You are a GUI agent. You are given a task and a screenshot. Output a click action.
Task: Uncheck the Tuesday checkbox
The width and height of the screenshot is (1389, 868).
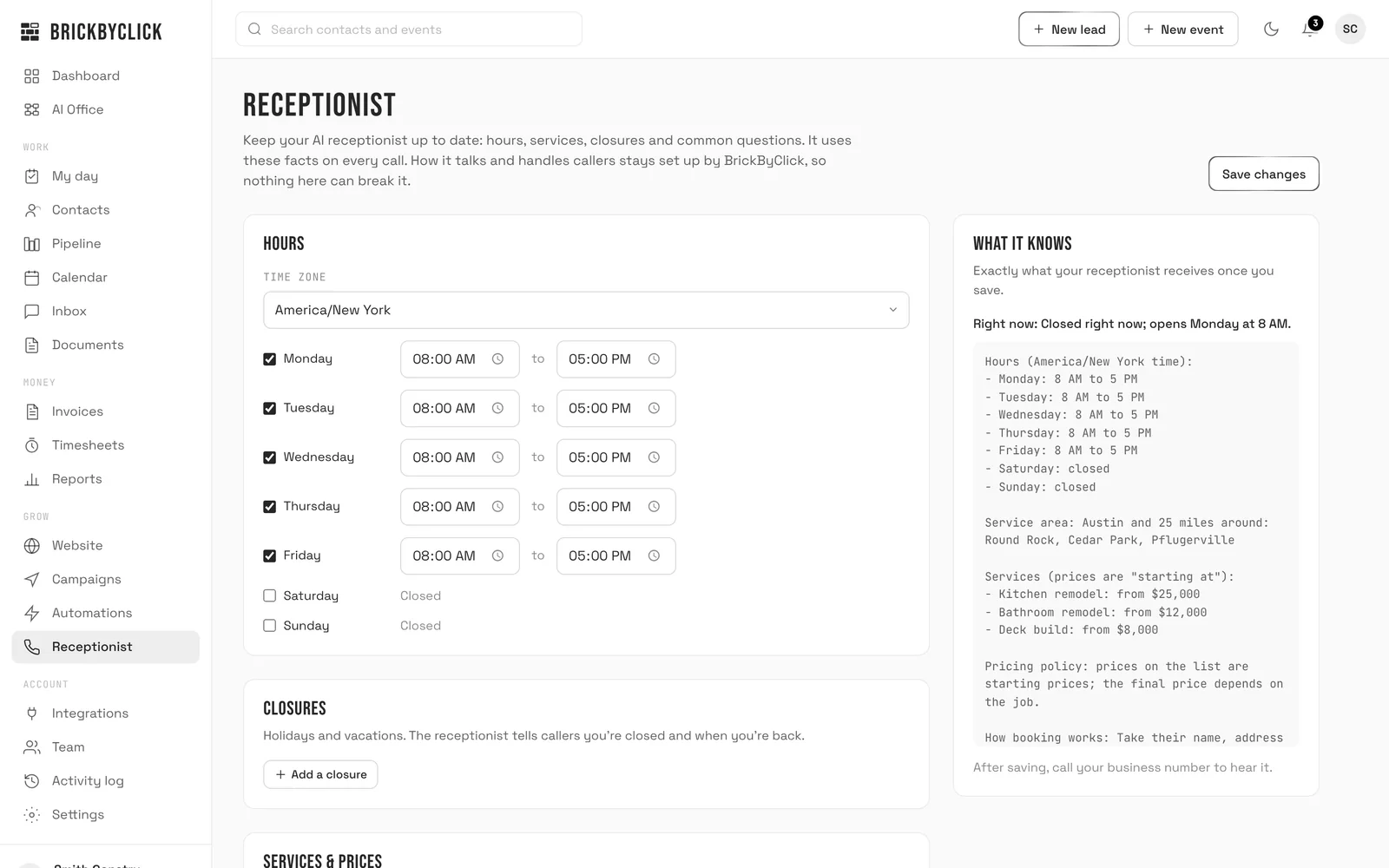[x=269, y=408]
